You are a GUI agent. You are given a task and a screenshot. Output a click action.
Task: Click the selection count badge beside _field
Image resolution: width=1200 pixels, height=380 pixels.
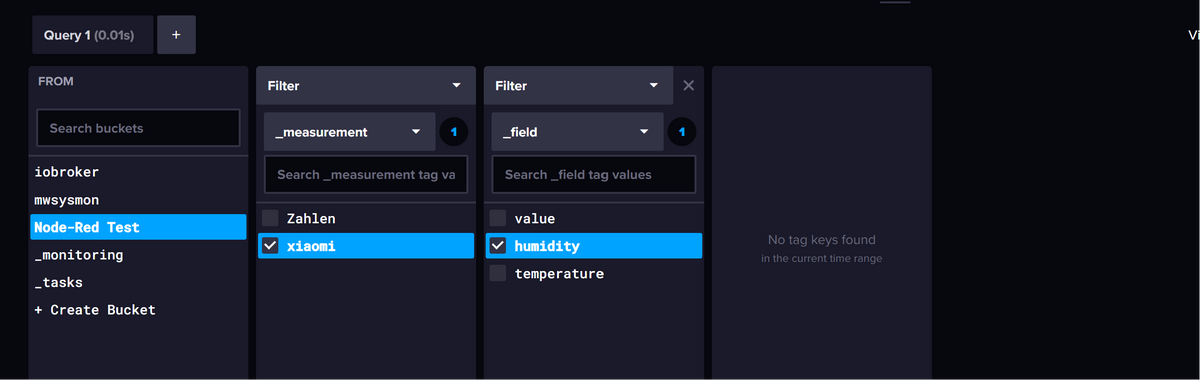point(681,132)
